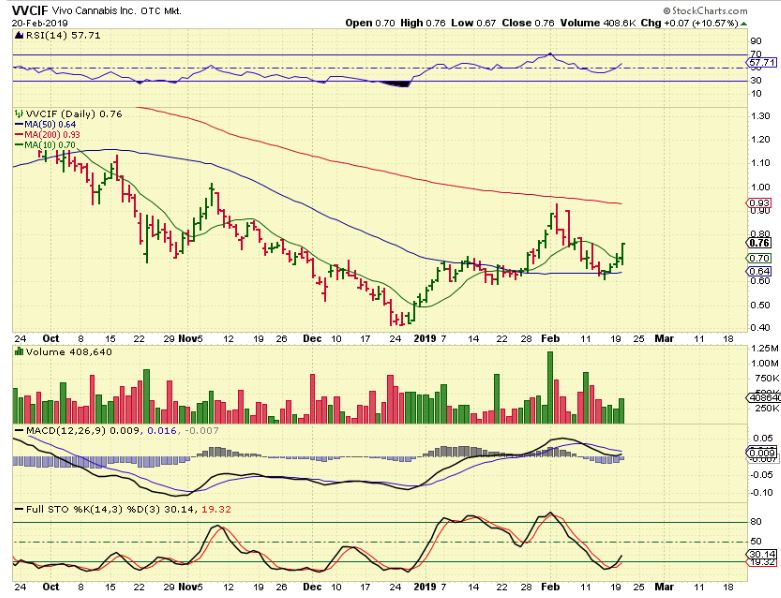Click the RSI(14) 57.71 legend text
The width and height of the screenshot is (781, 598).
[63, 35]
